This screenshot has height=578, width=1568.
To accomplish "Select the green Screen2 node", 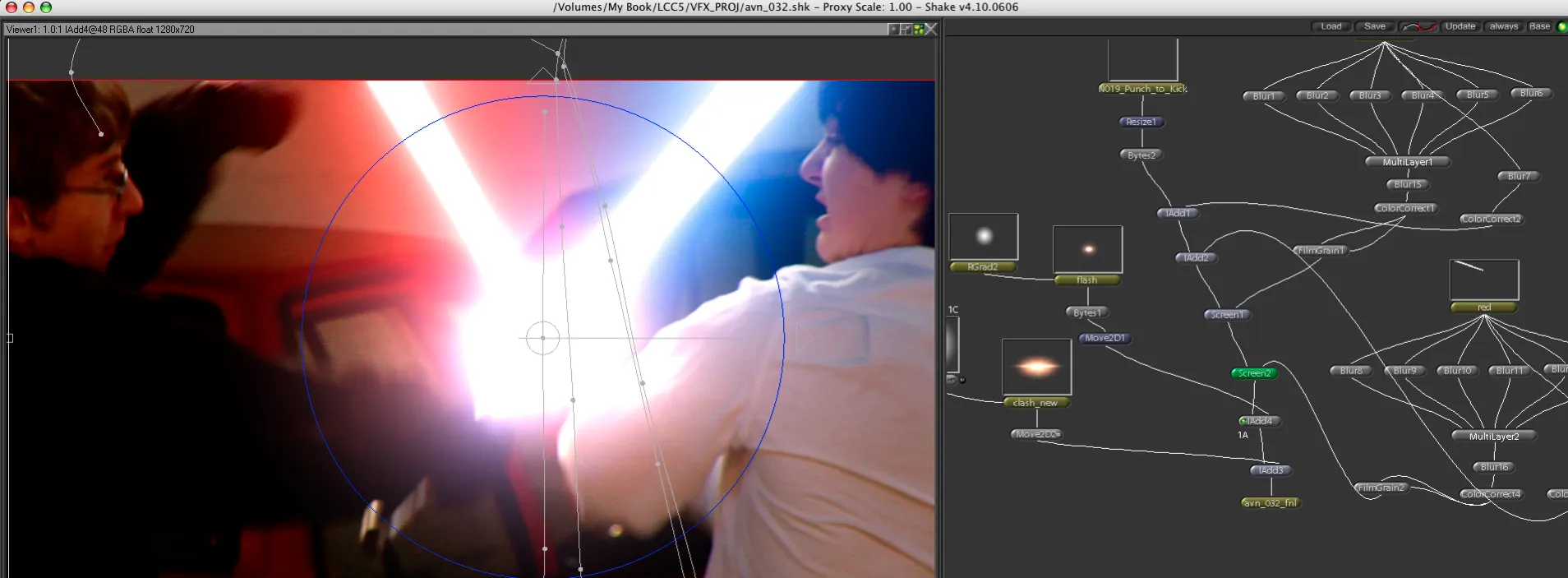I will (1254, 372).
